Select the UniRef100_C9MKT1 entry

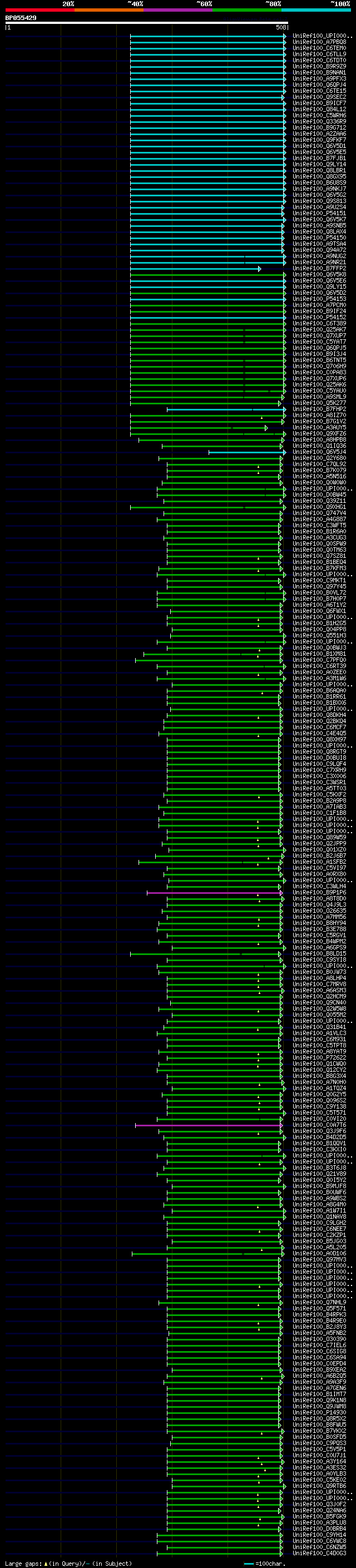(x=319, y=581)
